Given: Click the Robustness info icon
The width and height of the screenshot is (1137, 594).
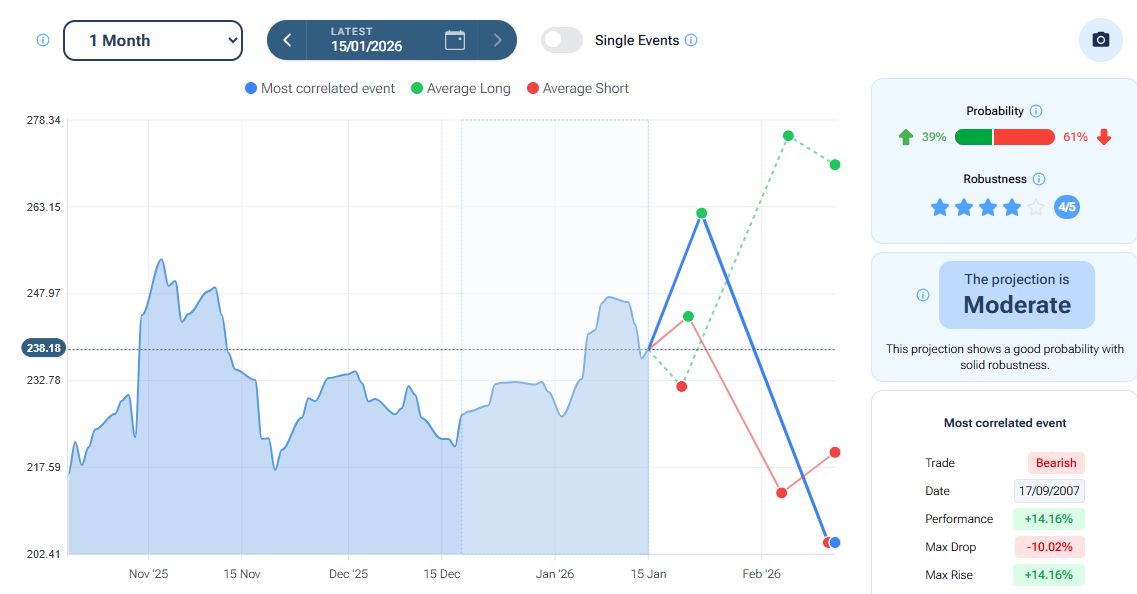Looking at the screenshot, I should click(1039, 179).
